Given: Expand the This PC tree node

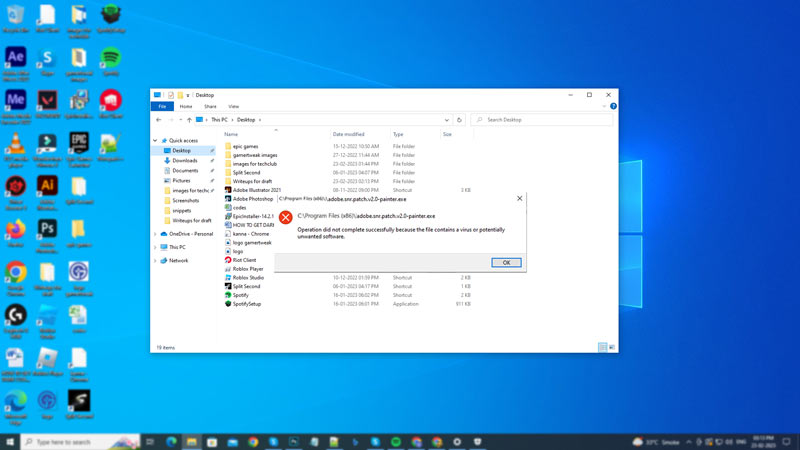Looking at the screenshot, I should pyautogui.click(x=156, y=247).
